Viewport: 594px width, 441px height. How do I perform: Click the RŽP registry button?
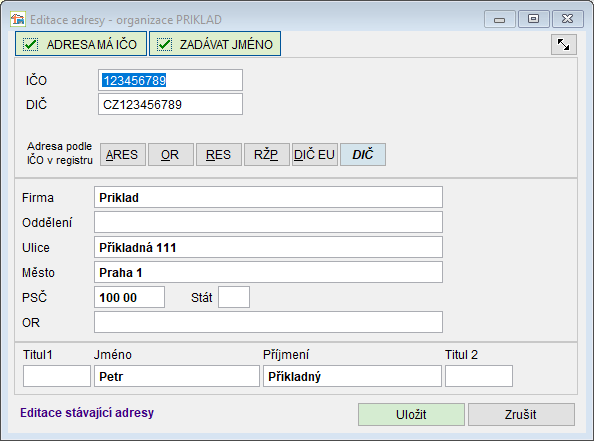click(x=267, y=155)
